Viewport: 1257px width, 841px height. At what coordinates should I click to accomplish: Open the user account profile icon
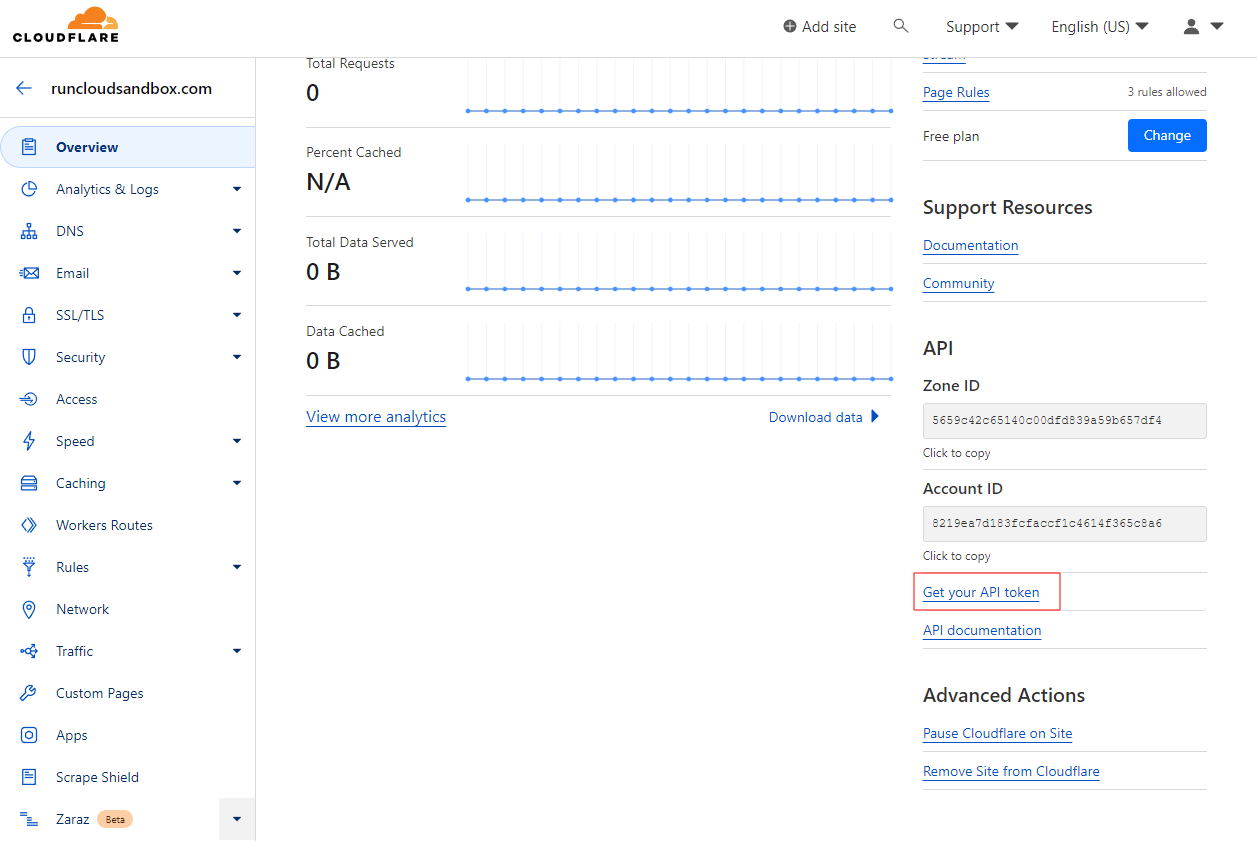point(1191,27)
